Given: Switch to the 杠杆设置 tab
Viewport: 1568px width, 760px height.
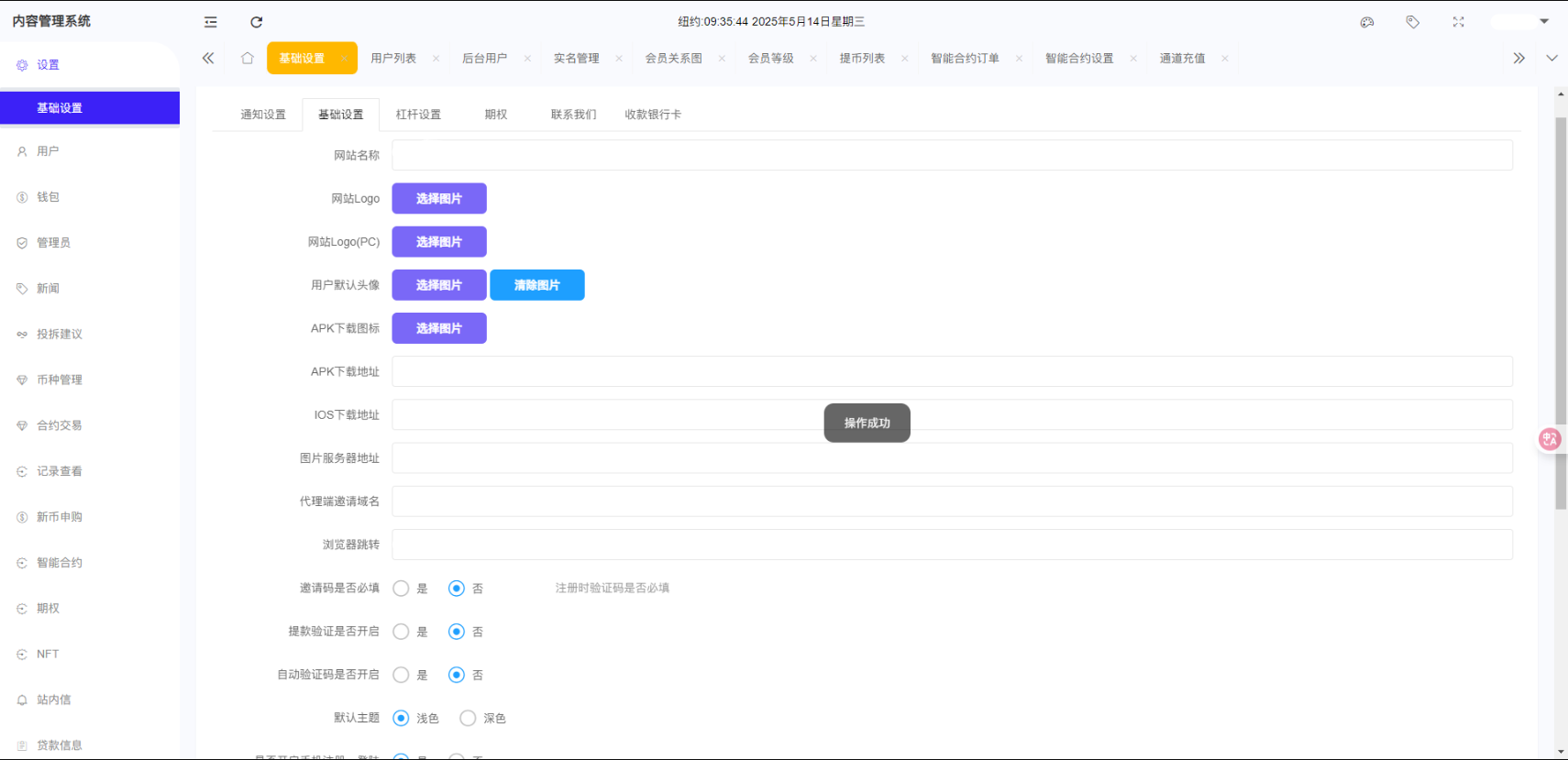Looking at the screenshot, I should click(x=418, y=115).
